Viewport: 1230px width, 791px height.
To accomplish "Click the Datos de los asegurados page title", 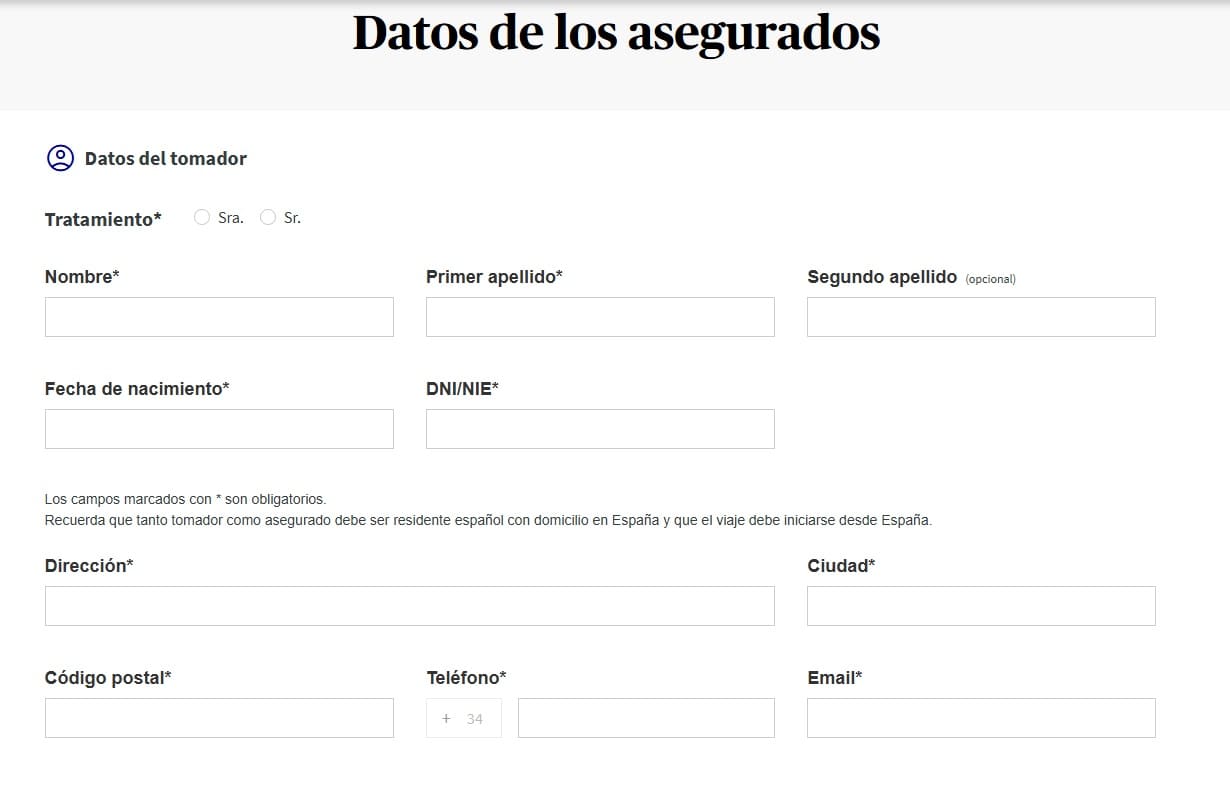I will tap(616, 32).
